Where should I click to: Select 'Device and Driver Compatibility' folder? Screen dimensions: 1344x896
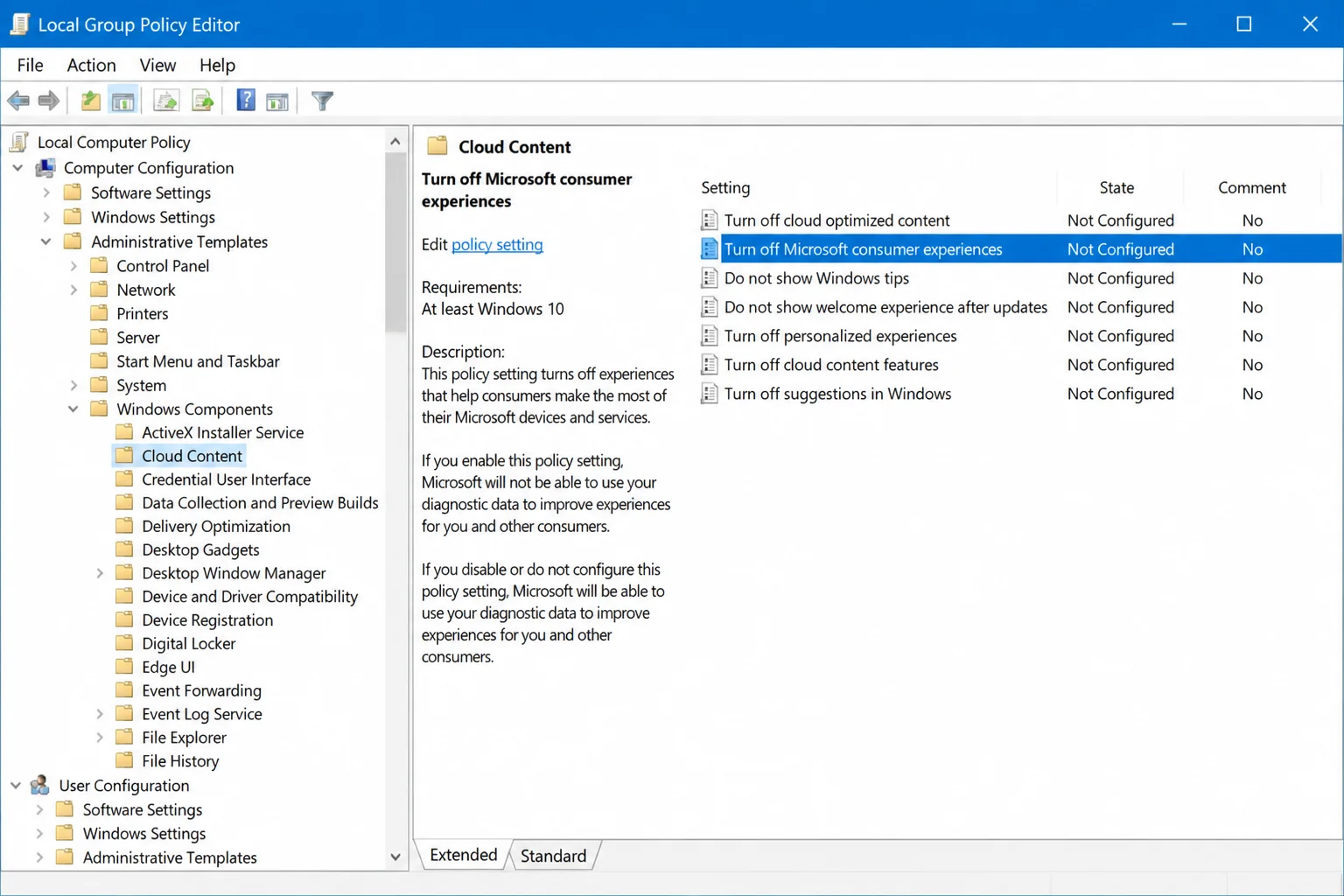click(249, 596)
